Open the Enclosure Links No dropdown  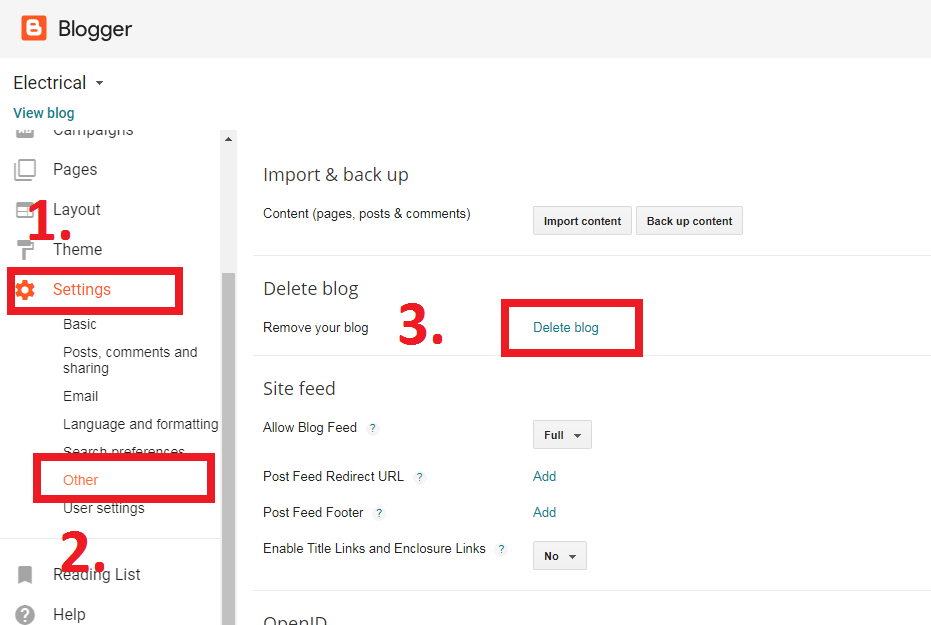point(560,556)
